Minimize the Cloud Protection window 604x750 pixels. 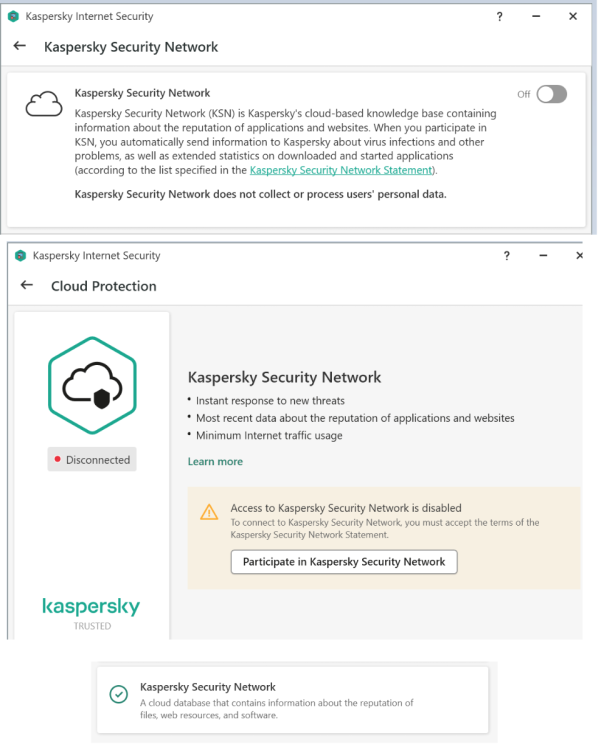pyautogui.click(x=543, y=255)
